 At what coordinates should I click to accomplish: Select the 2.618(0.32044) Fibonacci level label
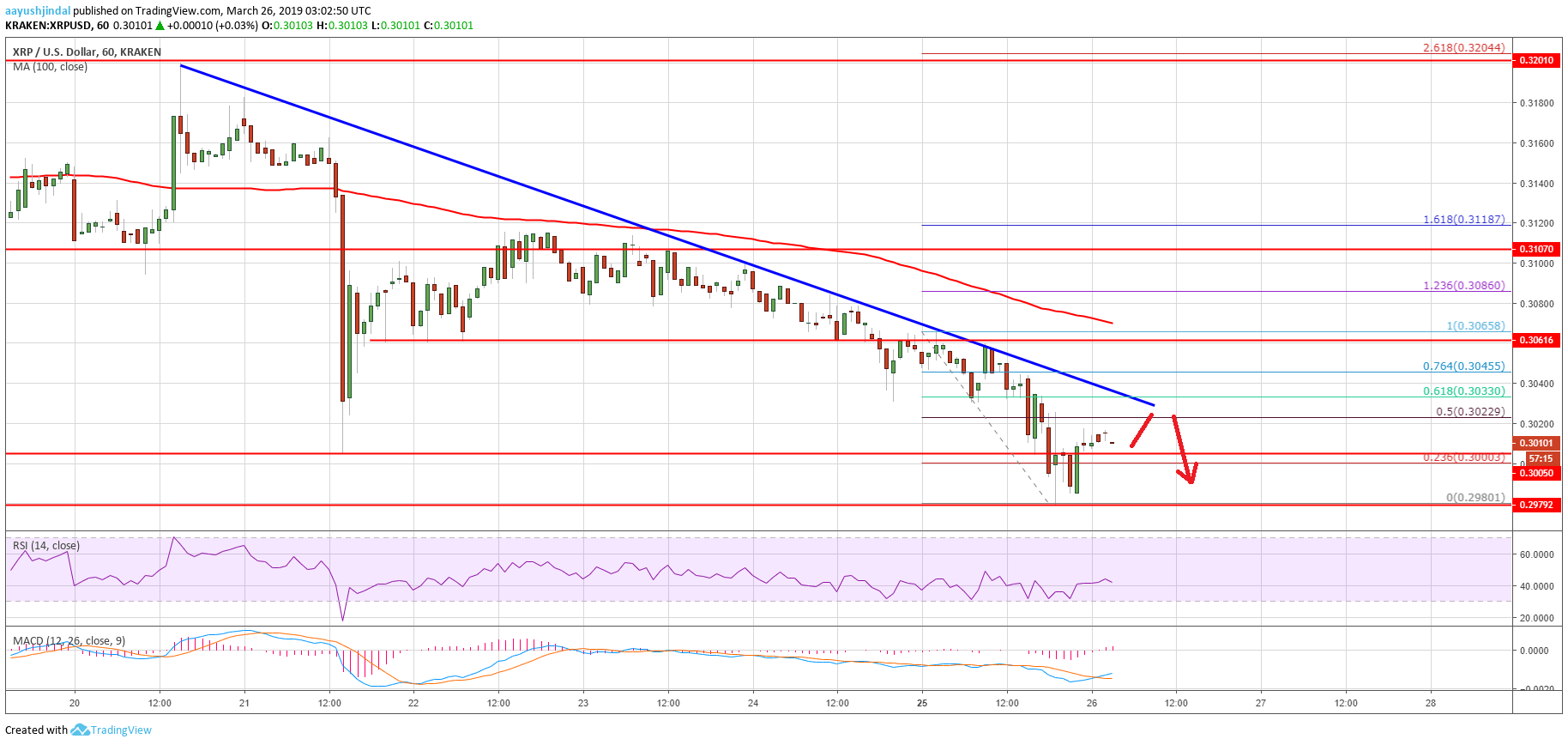(x=1463, y=48)
